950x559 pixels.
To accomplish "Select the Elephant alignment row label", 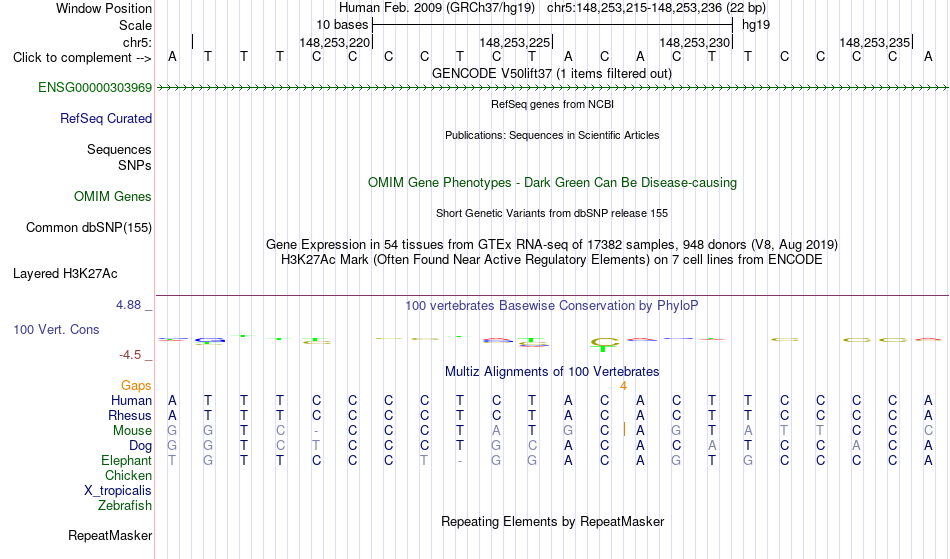I will pyautogui.click(x=126, y=461).
